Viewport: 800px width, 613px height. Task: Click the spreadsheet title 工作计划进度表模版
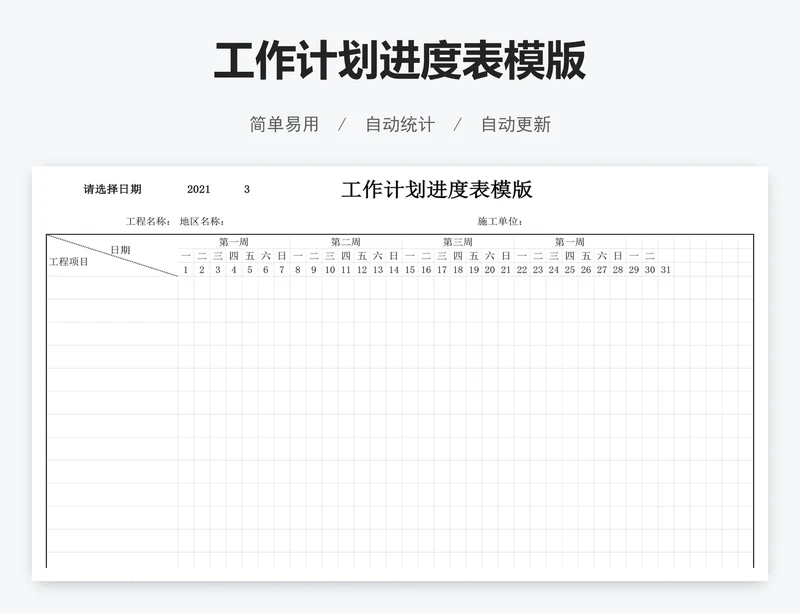[x=437, y=189]
